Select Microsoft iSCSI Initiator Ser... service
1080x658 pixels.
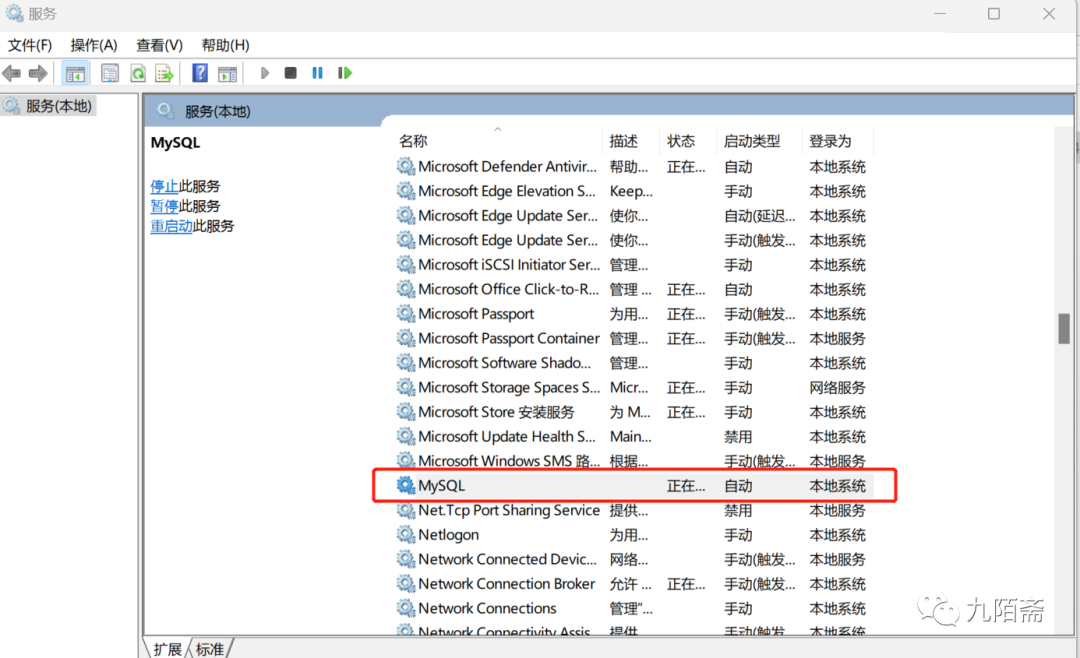pyautogui.click(x=634, y=265)
